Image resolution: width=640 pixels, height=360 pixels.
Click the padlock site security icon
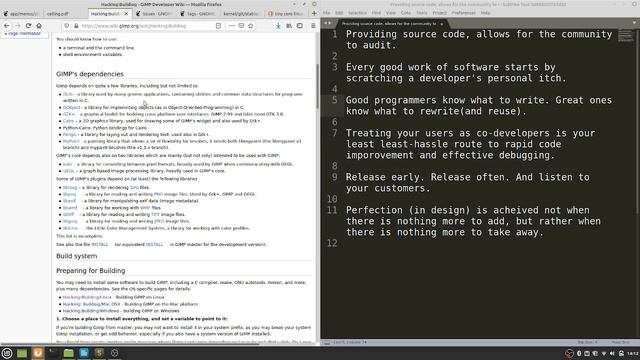coord(76,26)
